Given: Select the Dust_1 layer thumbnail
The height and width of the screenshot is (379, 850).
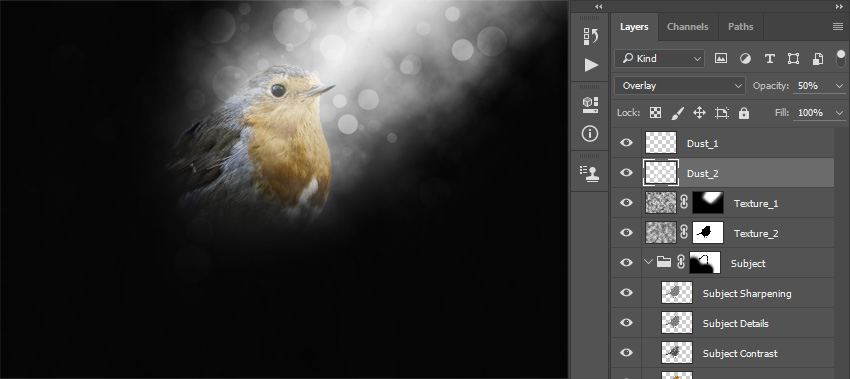Looking at the screenshot, I should point(661,143).
